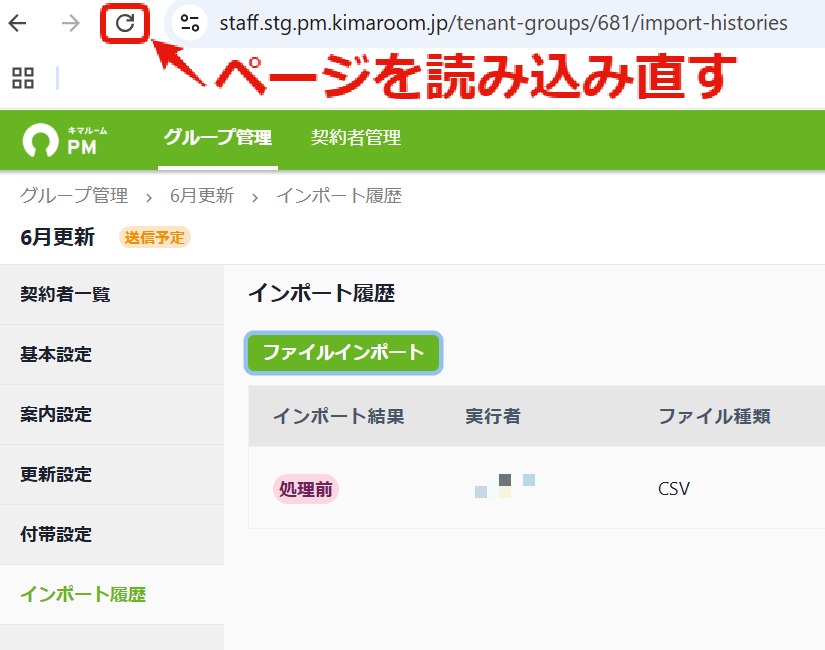Switch to 契約者管理 tab

356,138
